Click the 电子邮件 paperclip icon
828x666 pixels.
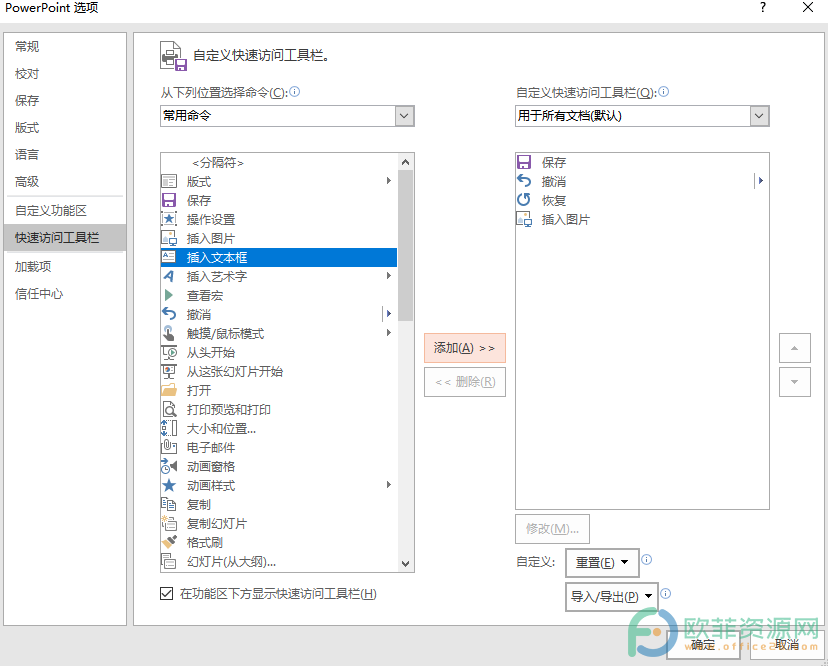click(x=169, y=447)
